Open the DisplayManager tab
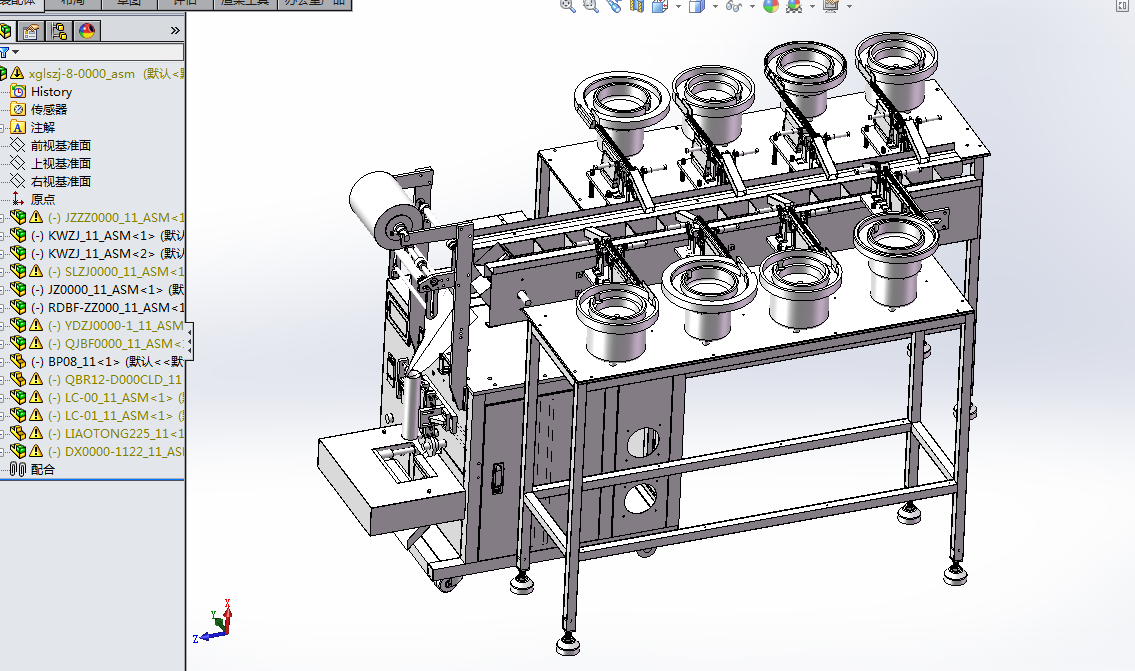 point(87,31)
